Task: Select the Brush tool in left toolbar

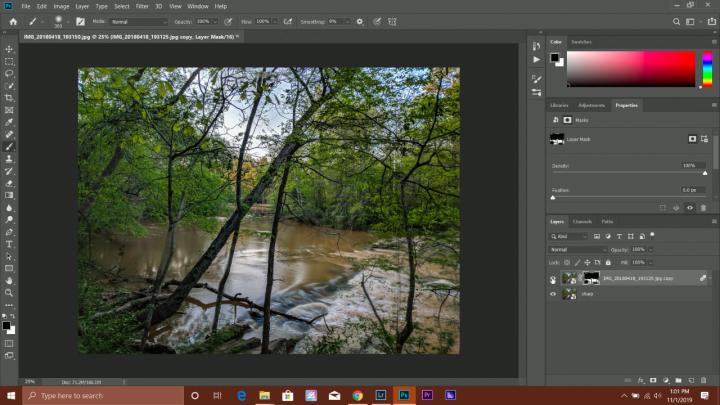Action: (9, 147)
